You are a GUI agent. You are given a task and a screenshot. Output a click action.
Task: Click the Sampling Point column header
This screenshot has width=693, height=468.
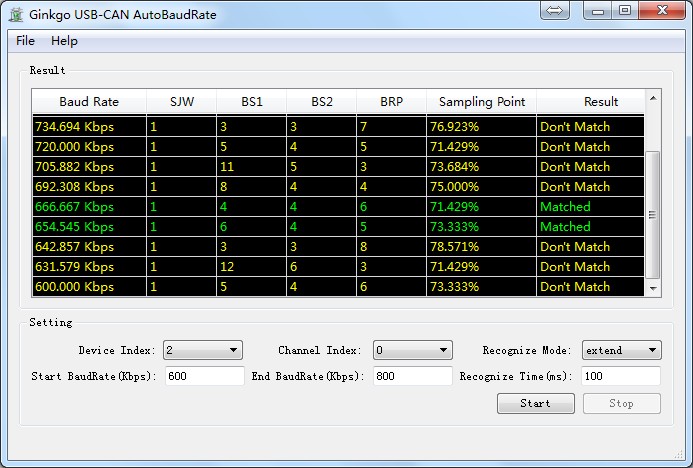[x=482, y=102]
